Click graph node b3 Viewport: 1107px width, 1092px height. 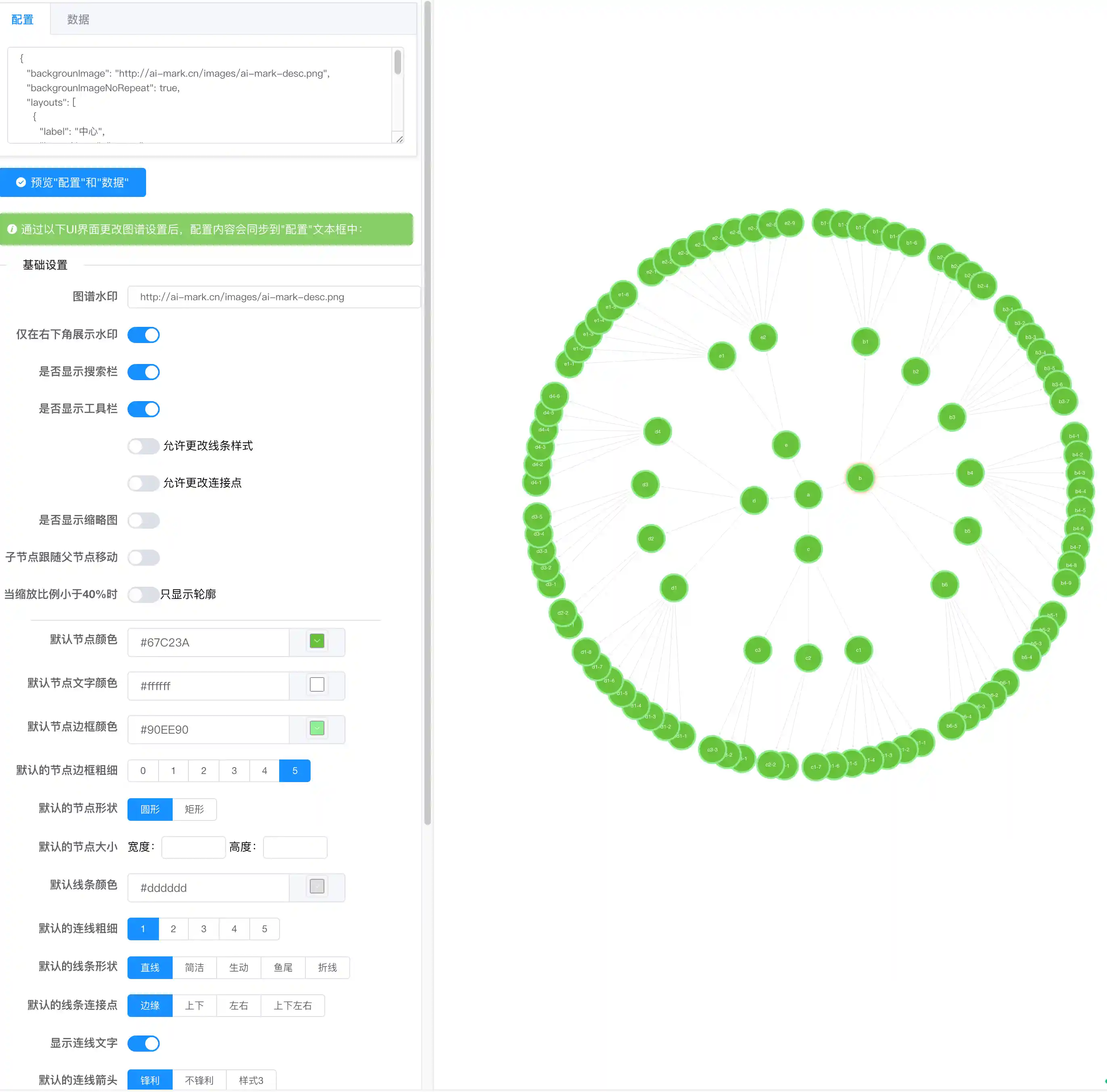click(952, 417)
